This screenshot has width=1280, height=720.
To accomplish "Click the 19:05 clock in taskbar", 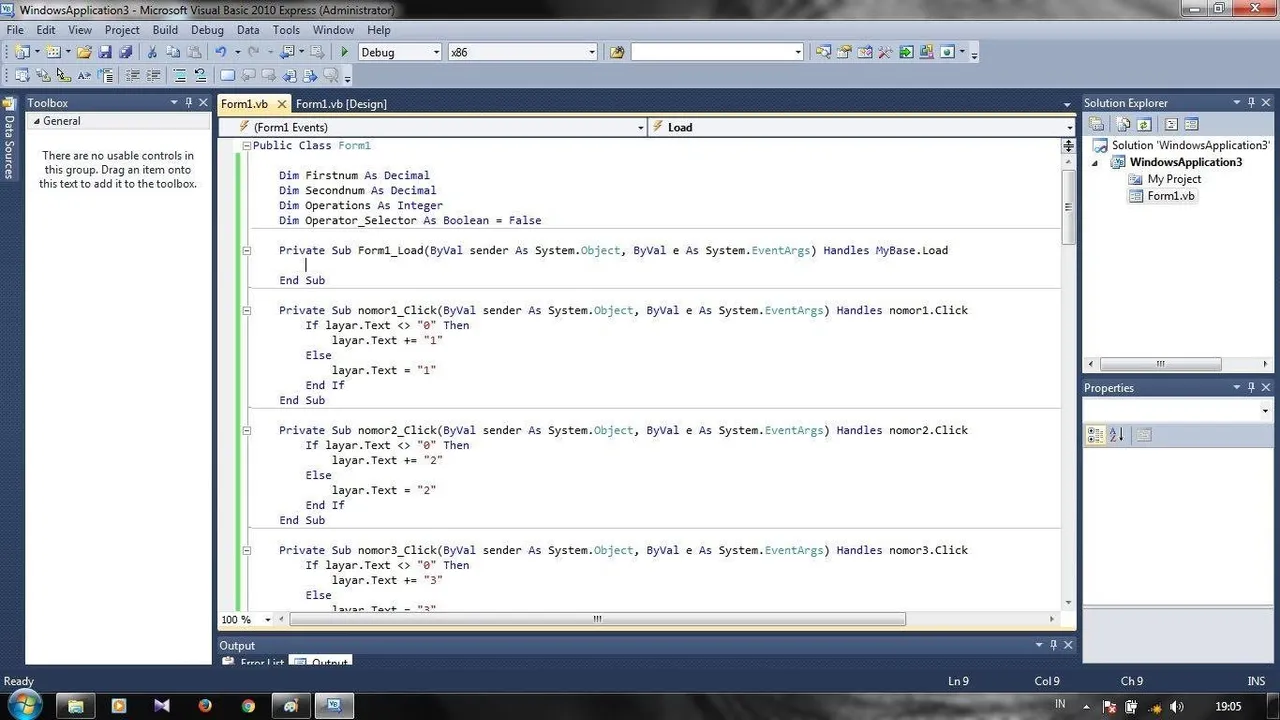I will tap(1228, 706).
